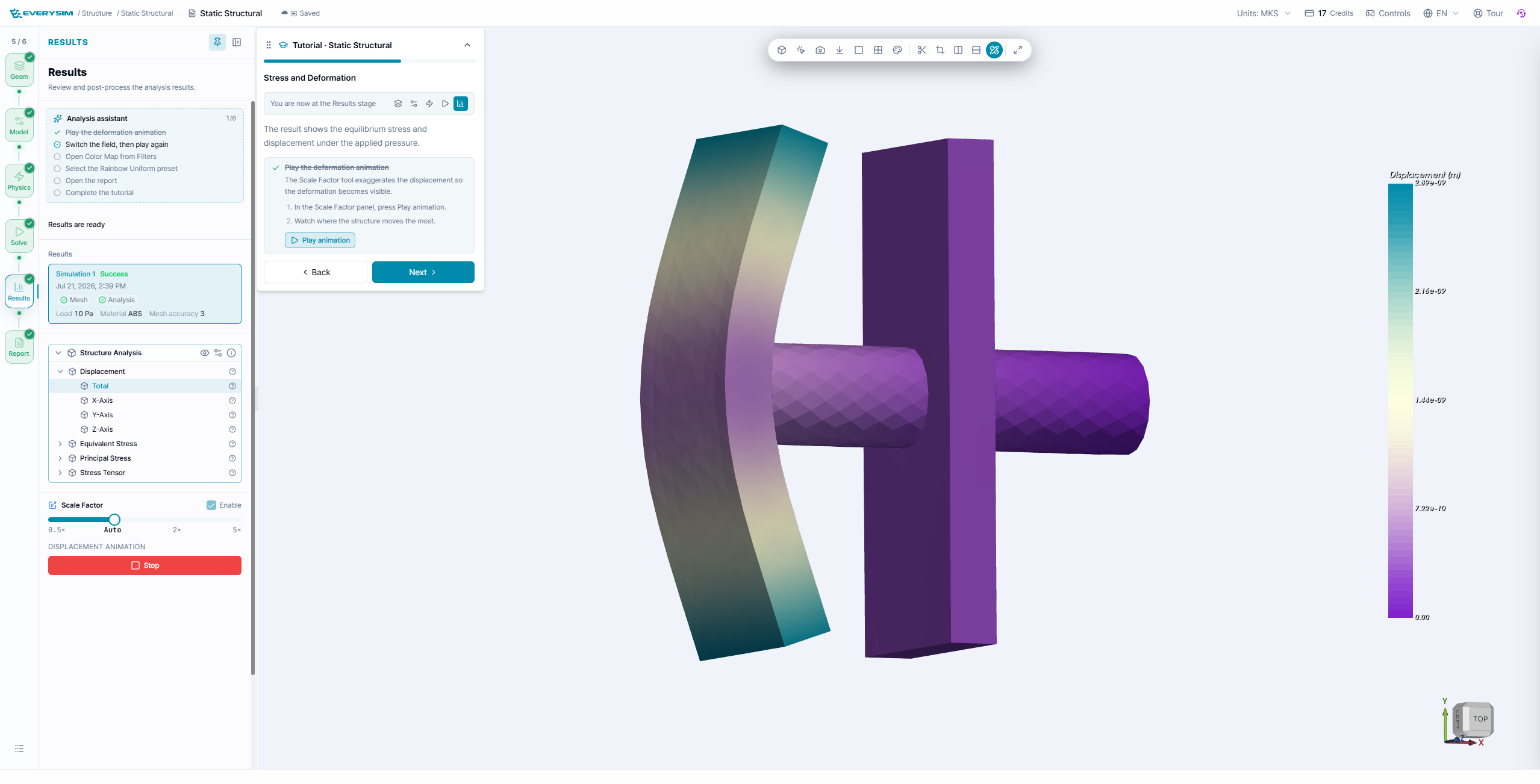Click the Back button in tutorial

tap(316, 272)
